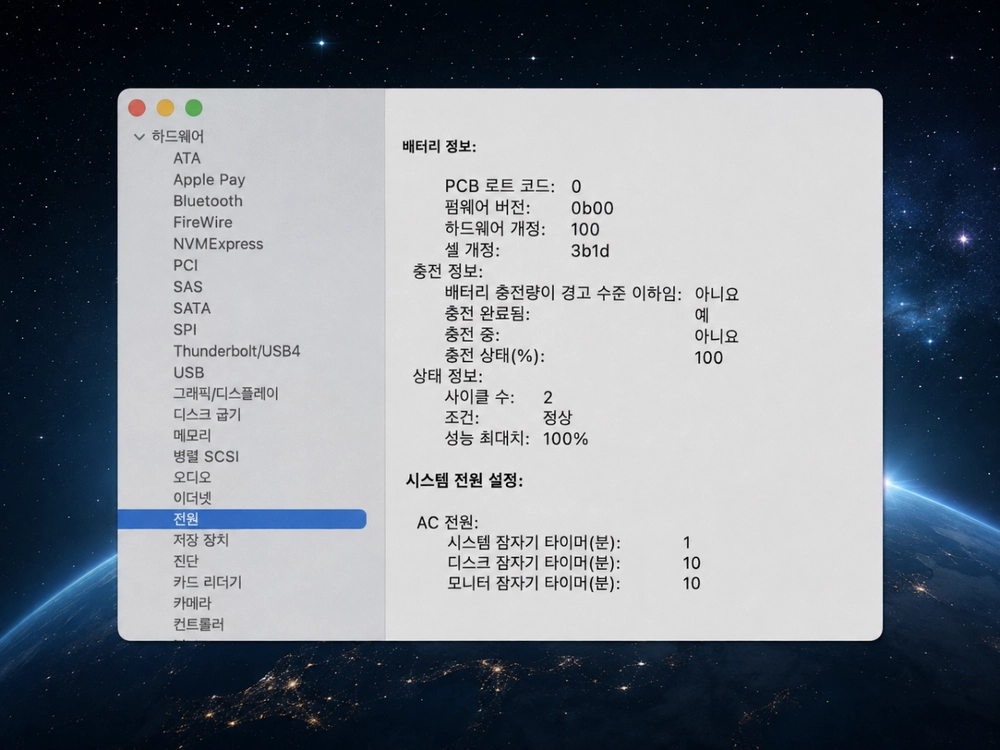
Task: Open Thunderbolt/USB4 in the sidebar
Action: [x=237, y=351]
